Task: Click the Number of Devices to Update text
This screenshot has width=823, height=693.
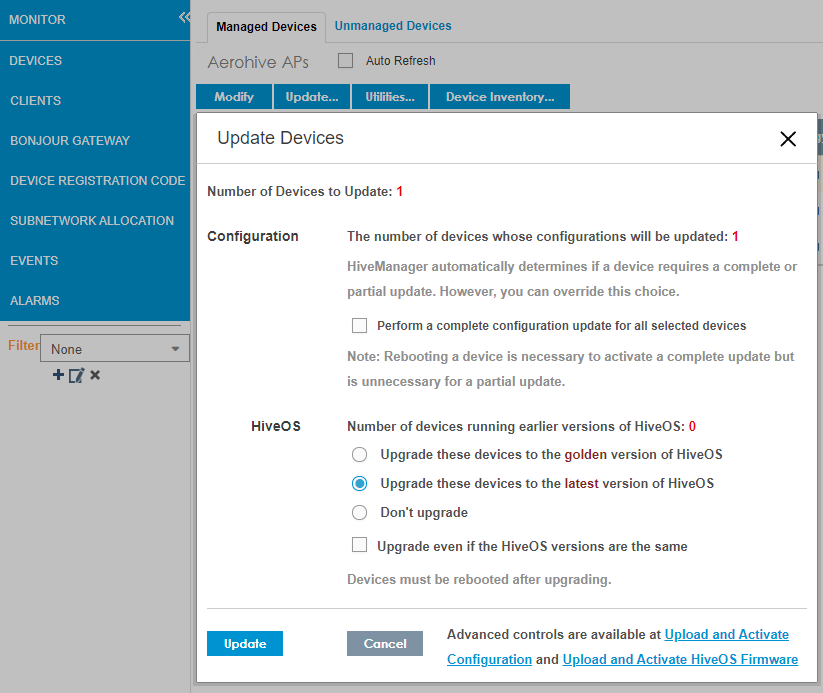Action: (x=305, y=192)
